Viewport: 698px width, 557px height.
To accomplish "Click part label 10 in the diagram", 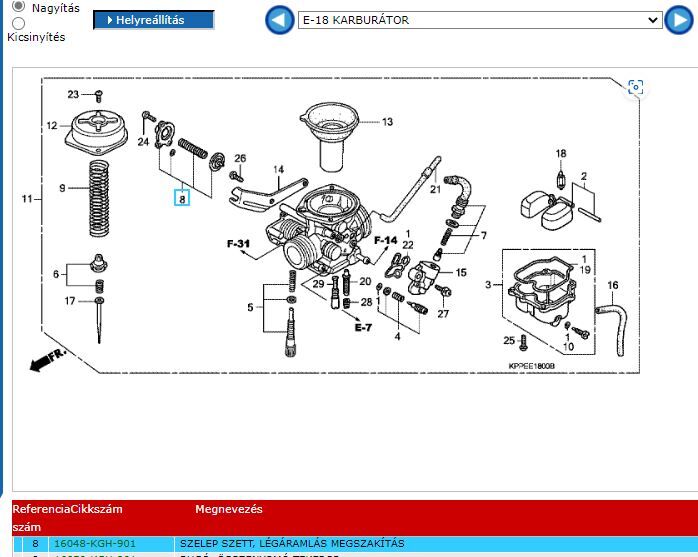I will (568, 346).
